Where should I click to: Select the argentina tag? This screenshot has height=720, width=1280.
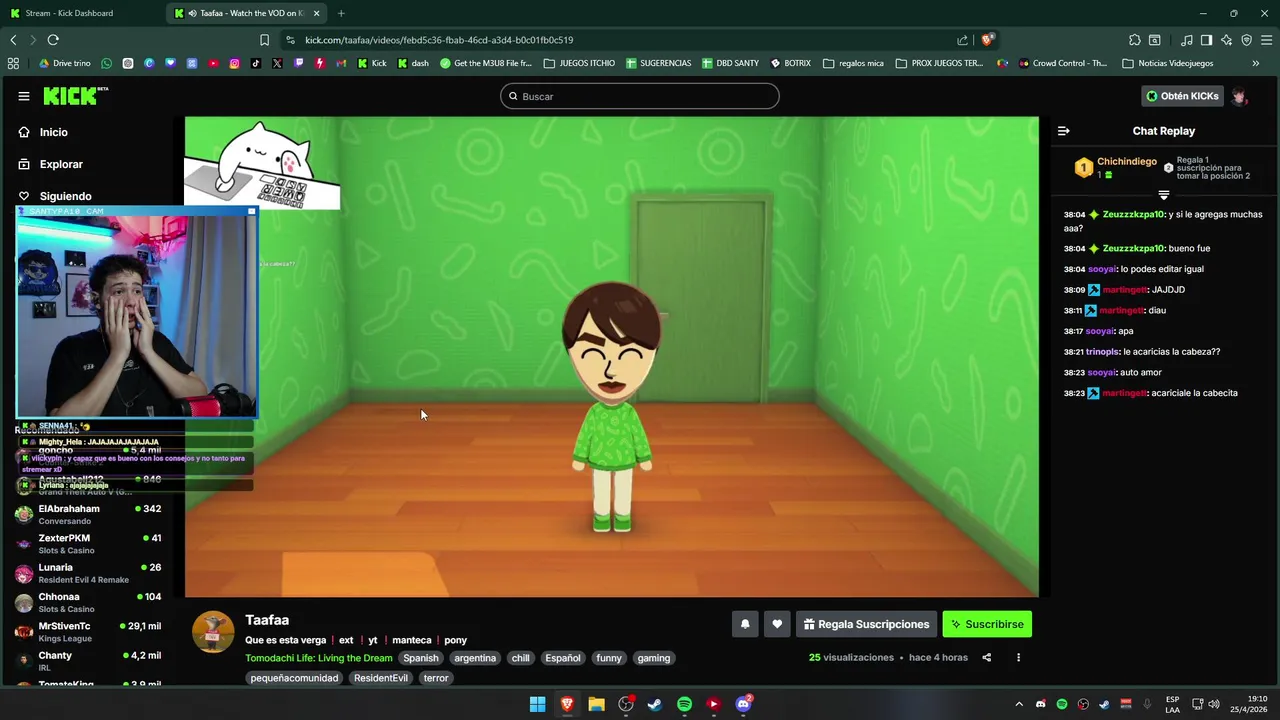475,658
